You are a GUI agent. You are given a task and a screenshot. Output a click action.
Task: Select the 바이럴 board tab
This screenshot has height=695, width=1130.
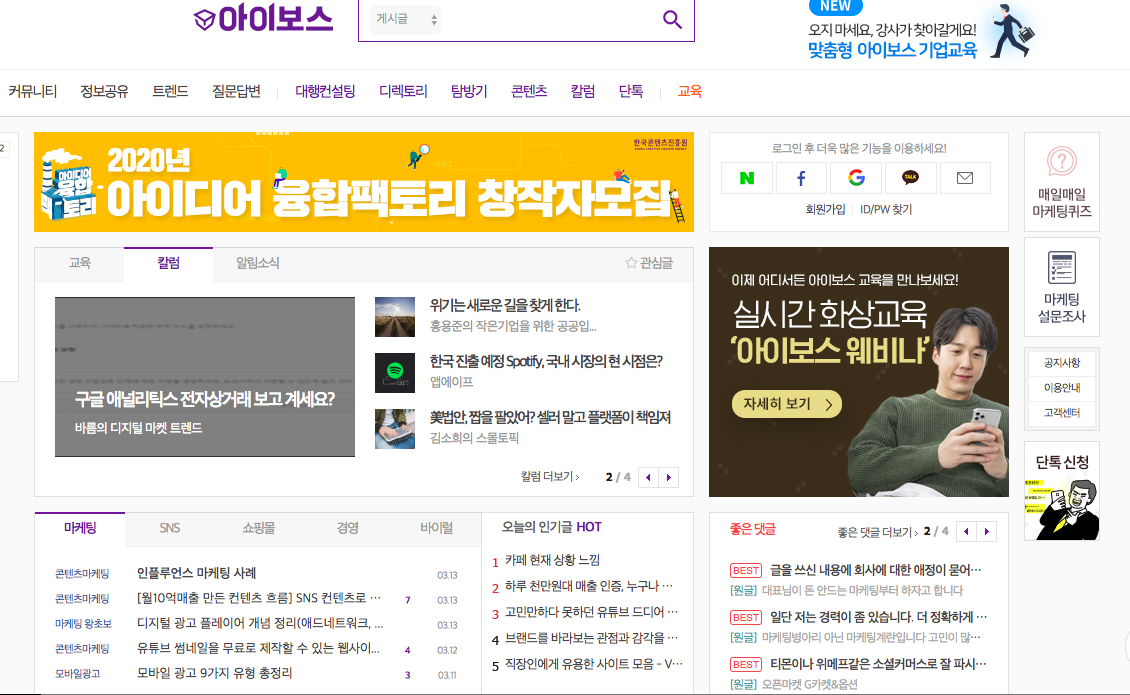coord(437,528)
